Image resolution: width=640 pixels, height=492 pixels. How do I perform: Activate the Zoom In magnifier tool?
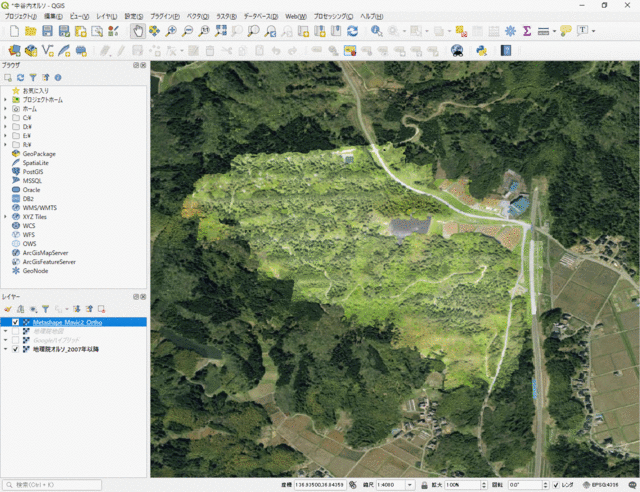tap(171, 31)
